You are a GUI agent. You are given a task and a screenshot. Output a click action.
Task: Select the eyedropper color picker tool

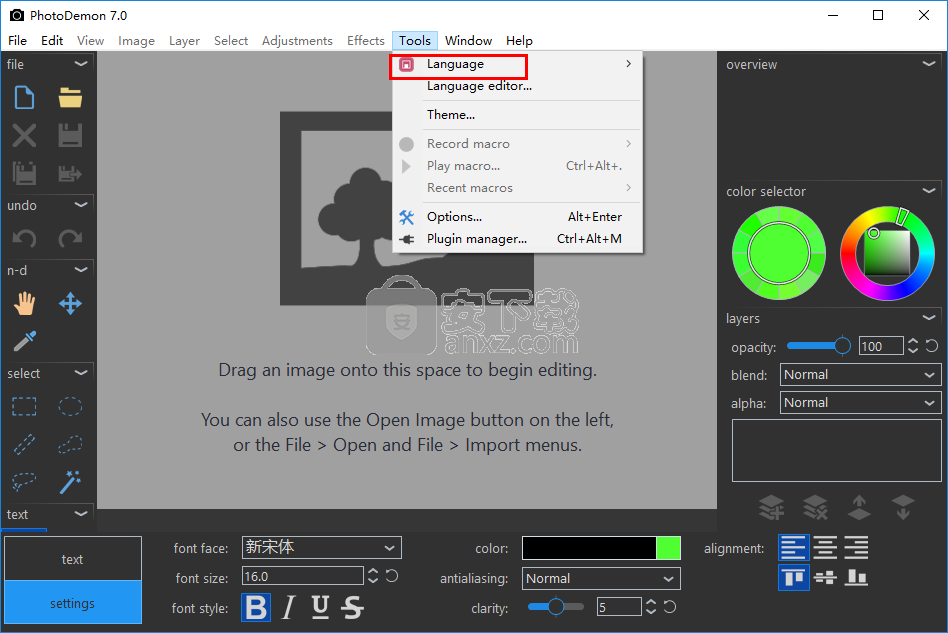(24, 341)
